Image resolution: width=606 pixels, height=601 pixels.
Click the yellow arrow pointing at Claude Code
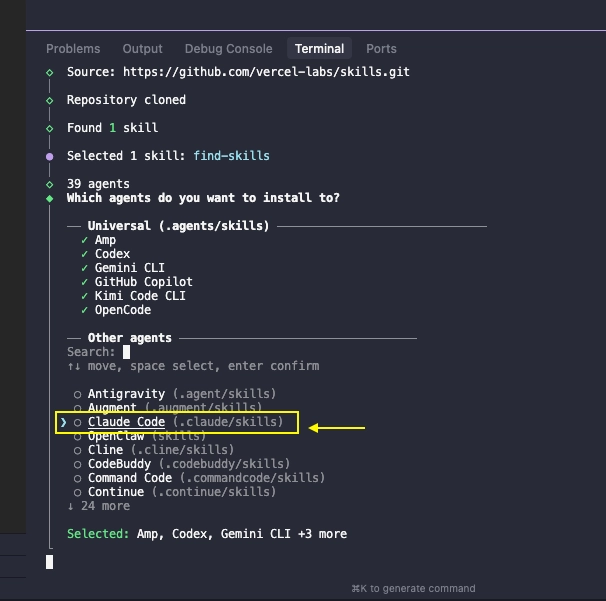pos(337,428)
